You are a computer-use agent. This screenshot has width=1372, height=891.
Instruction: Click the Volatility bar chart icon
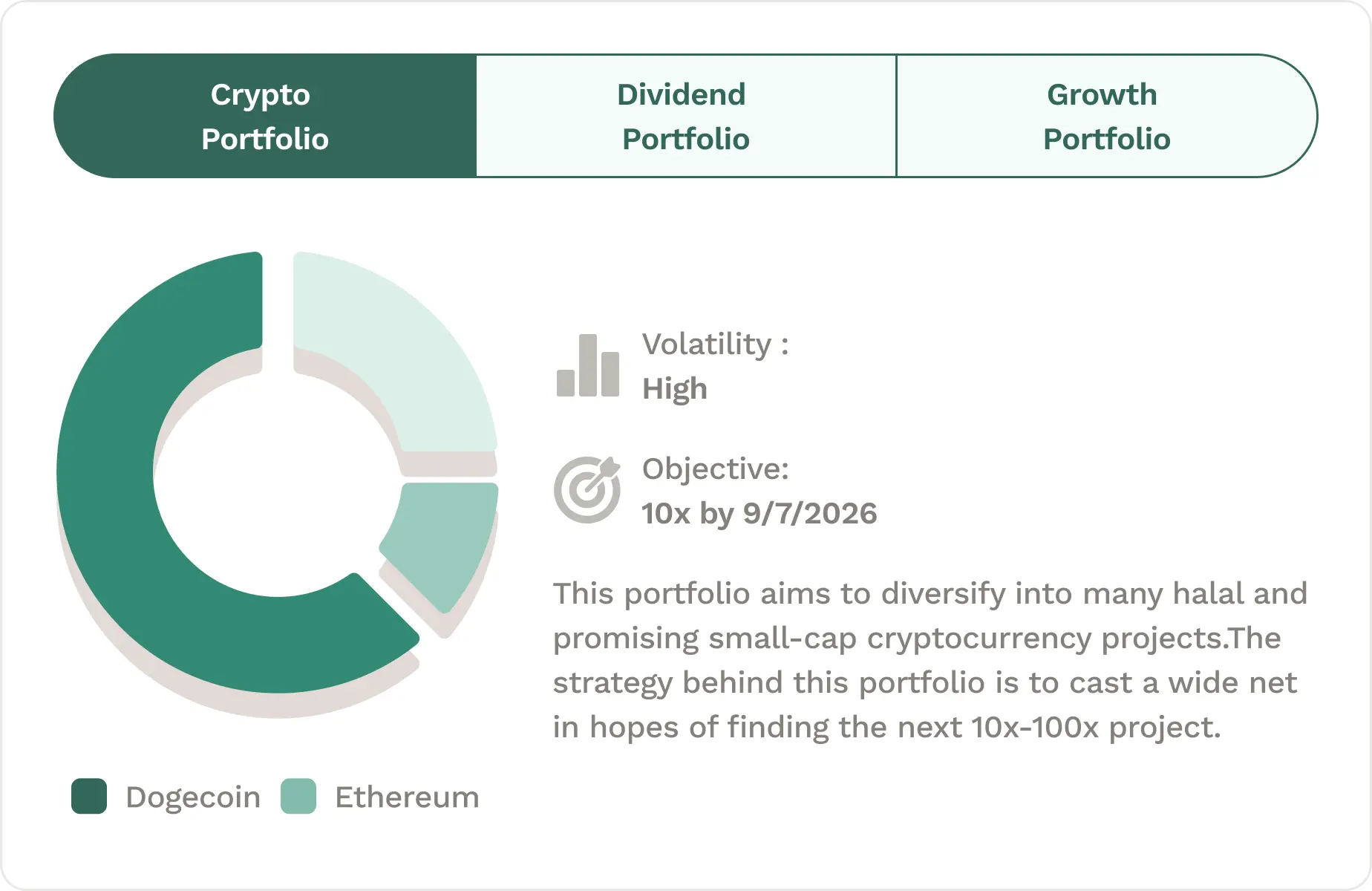click(x=587, y=366)
